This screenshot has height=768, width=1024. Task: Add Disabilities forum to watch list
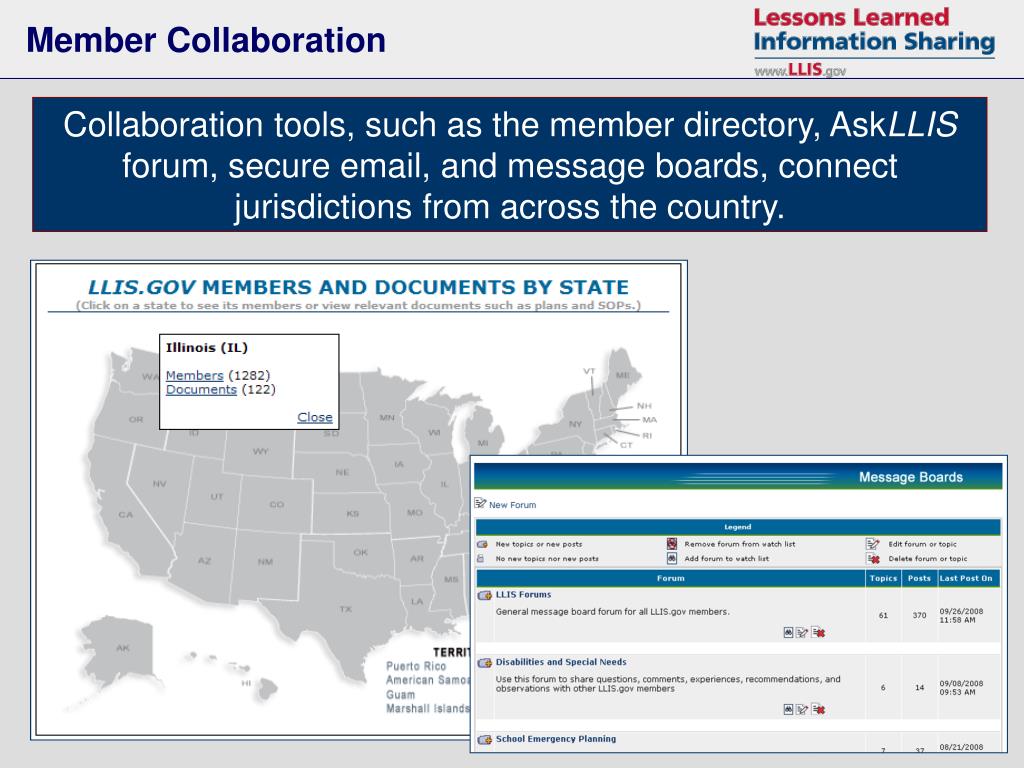point(788,709)
